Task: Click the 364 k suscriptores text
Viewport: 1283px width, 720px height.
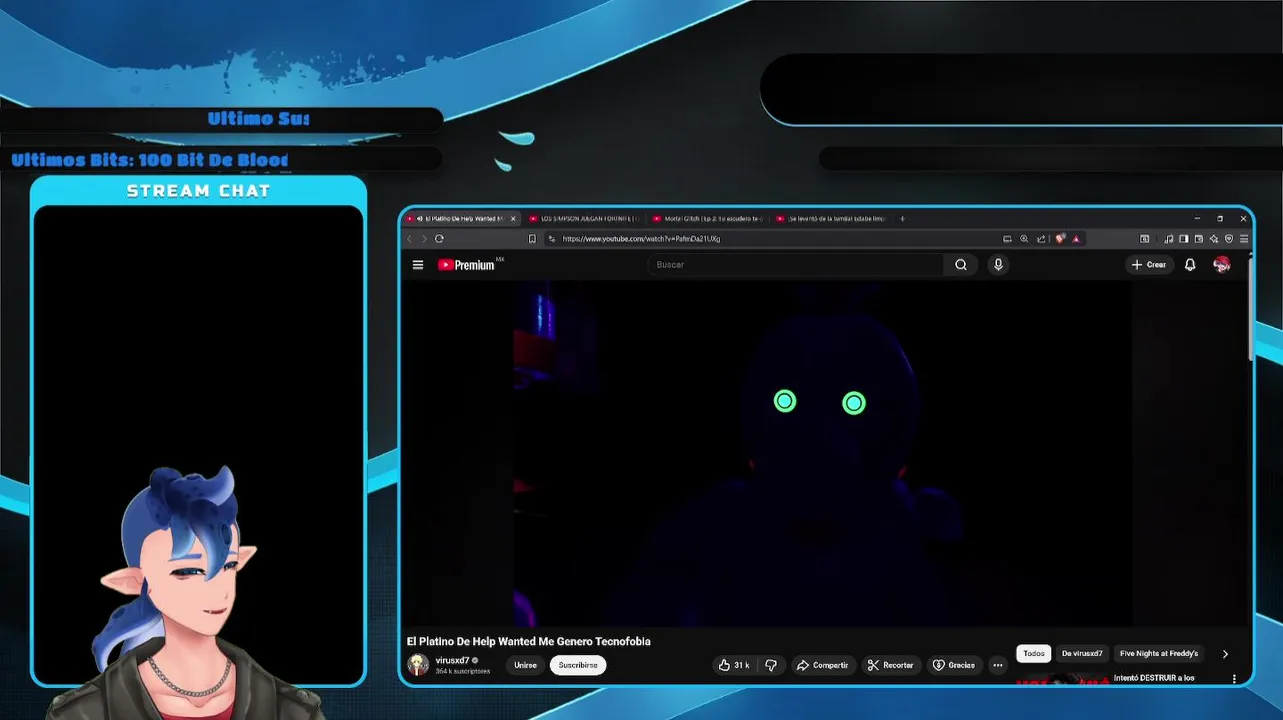Action: pyautogui.click(x=463, y=671)
